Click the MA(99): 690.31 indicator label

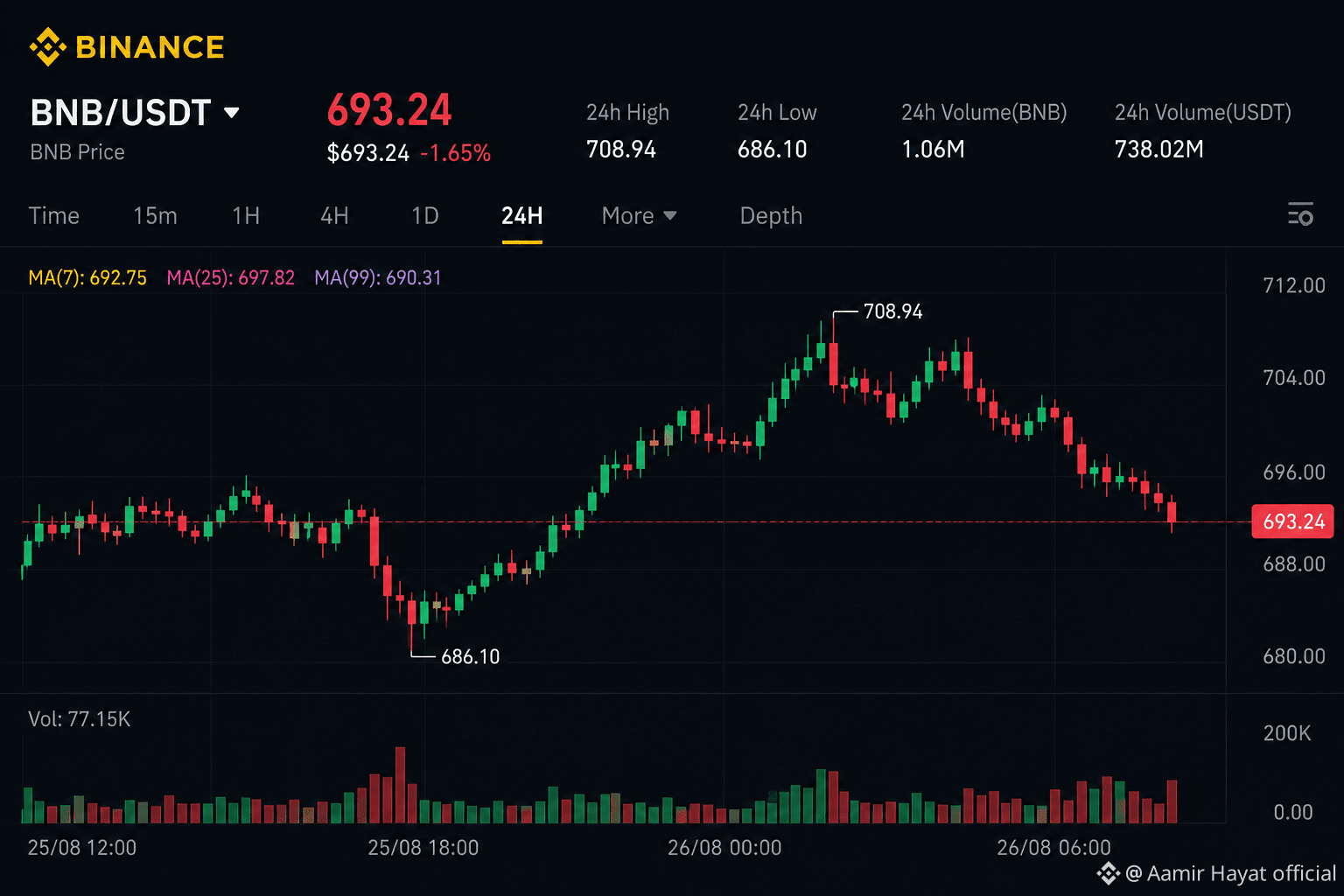[x=378, y=277]
